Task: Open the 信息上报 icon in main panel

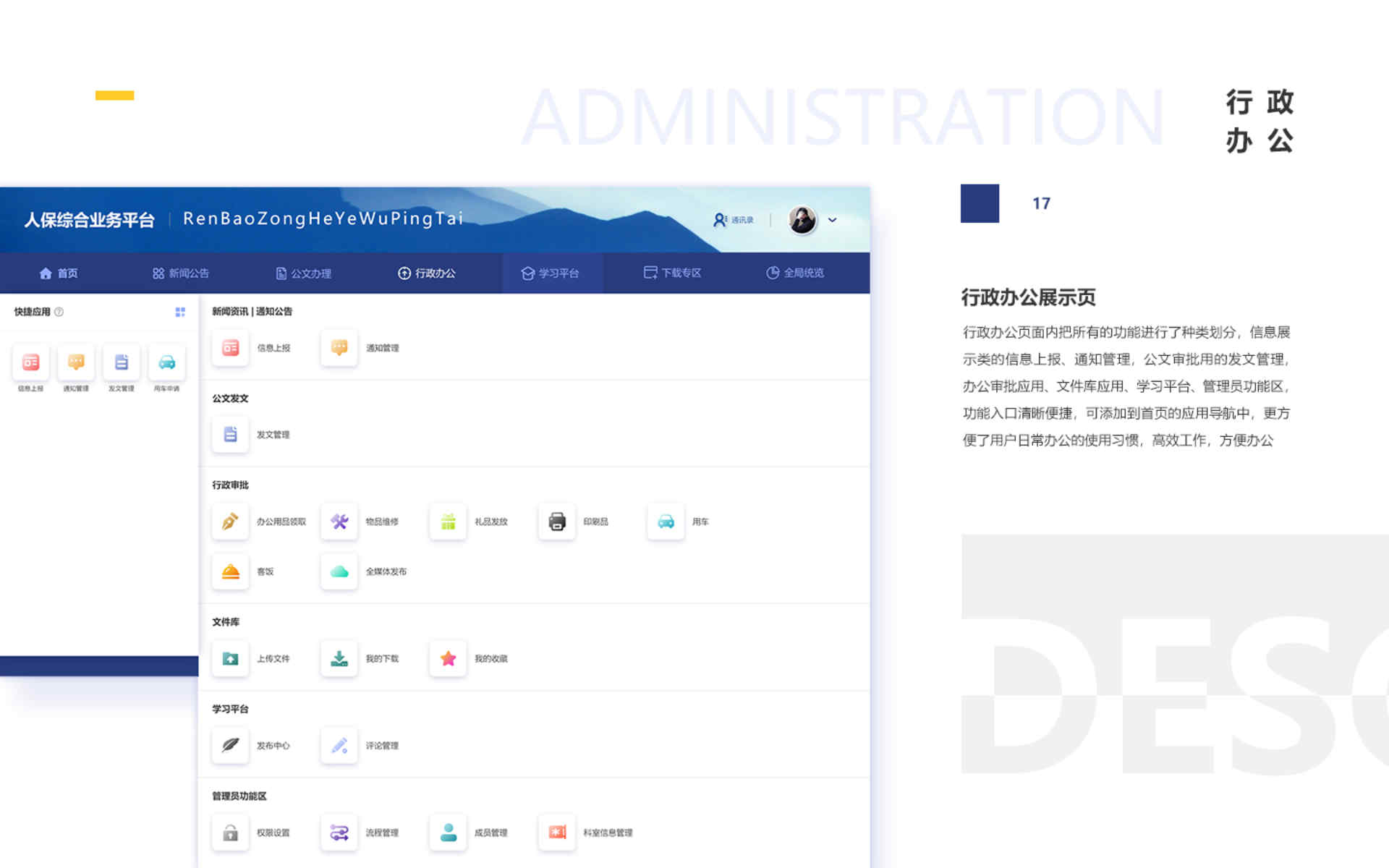Action: point(230,348)
